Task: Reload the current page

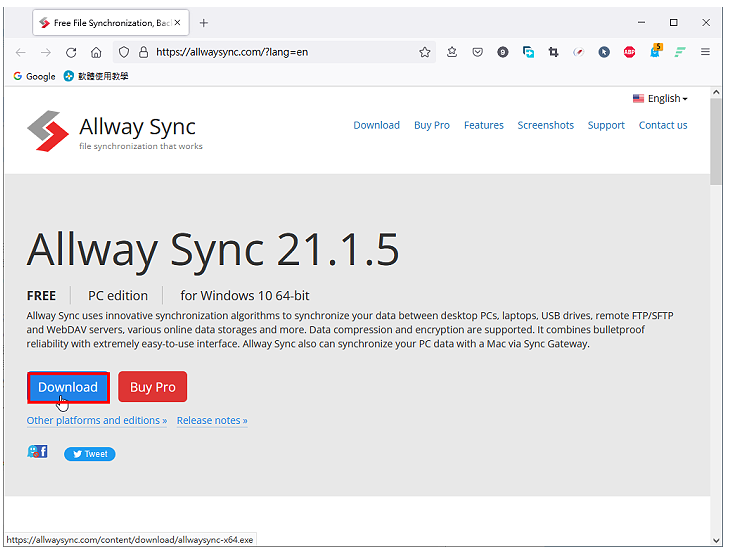Action: pos(71,53)
